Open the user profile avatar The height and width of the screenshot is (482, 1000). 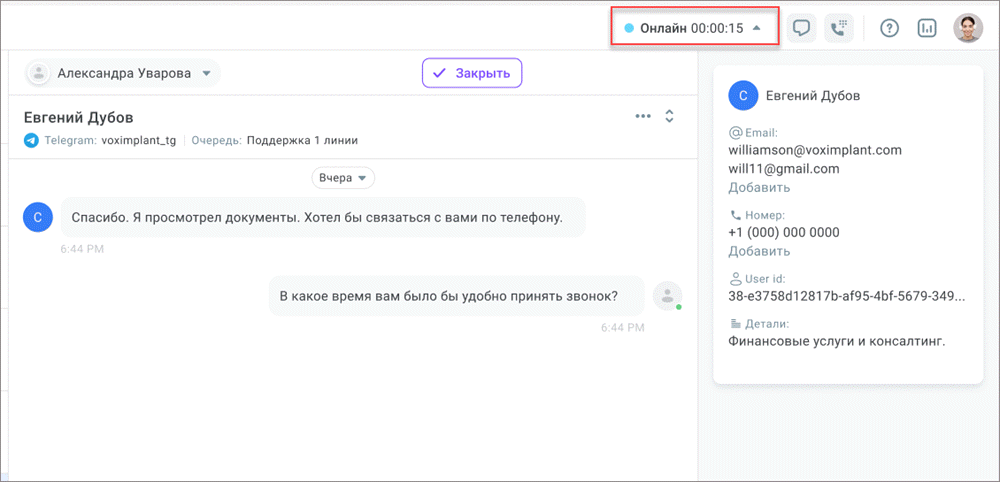[x=968, y=28]
